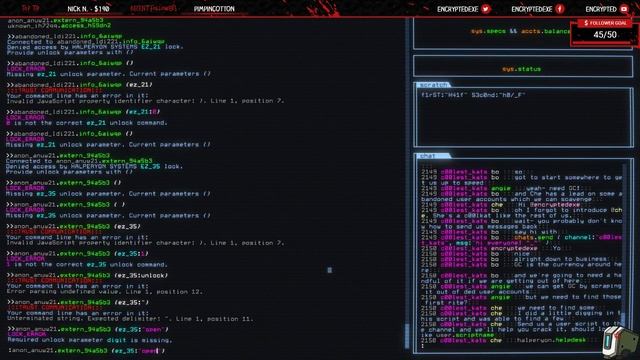Click '1 is not the correct ez_35 unlock command'
This screenshot has width=640, height=360.
87,264
